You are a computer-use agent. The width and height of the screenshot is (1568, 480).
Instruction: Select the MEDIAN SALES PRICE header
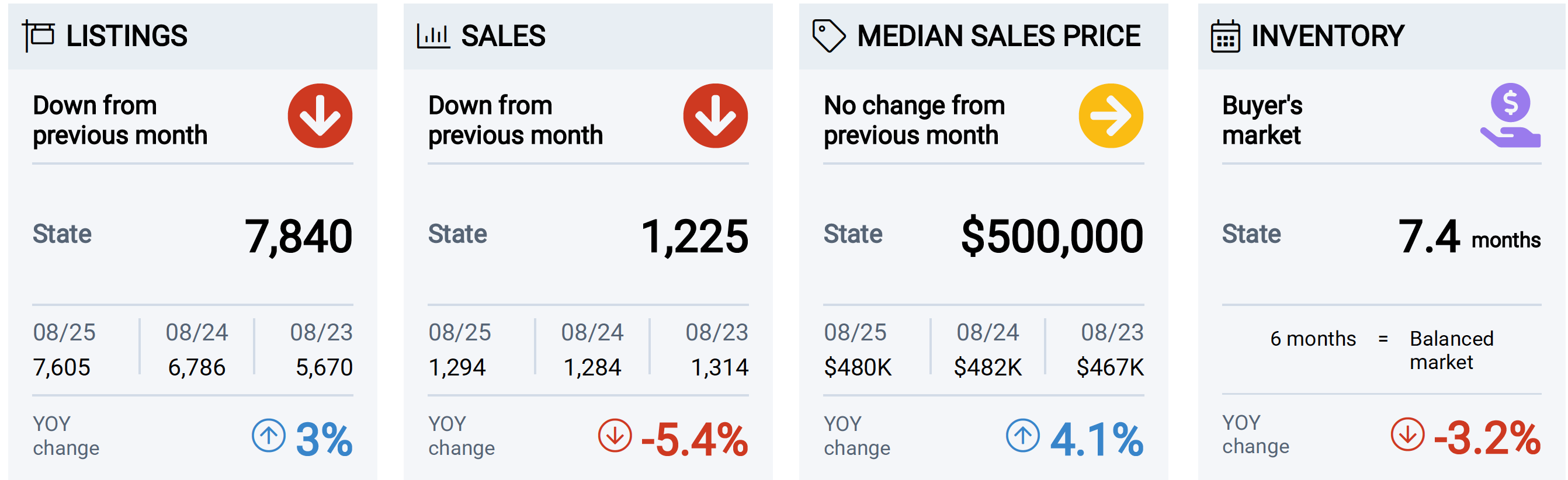984,37
